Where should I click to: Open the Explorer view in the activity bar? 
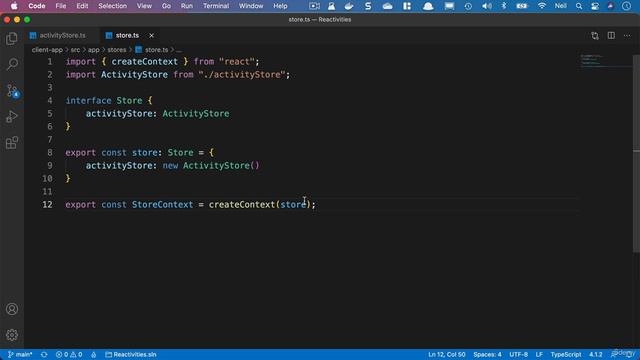pyautogui.click(x=12, y=38)
